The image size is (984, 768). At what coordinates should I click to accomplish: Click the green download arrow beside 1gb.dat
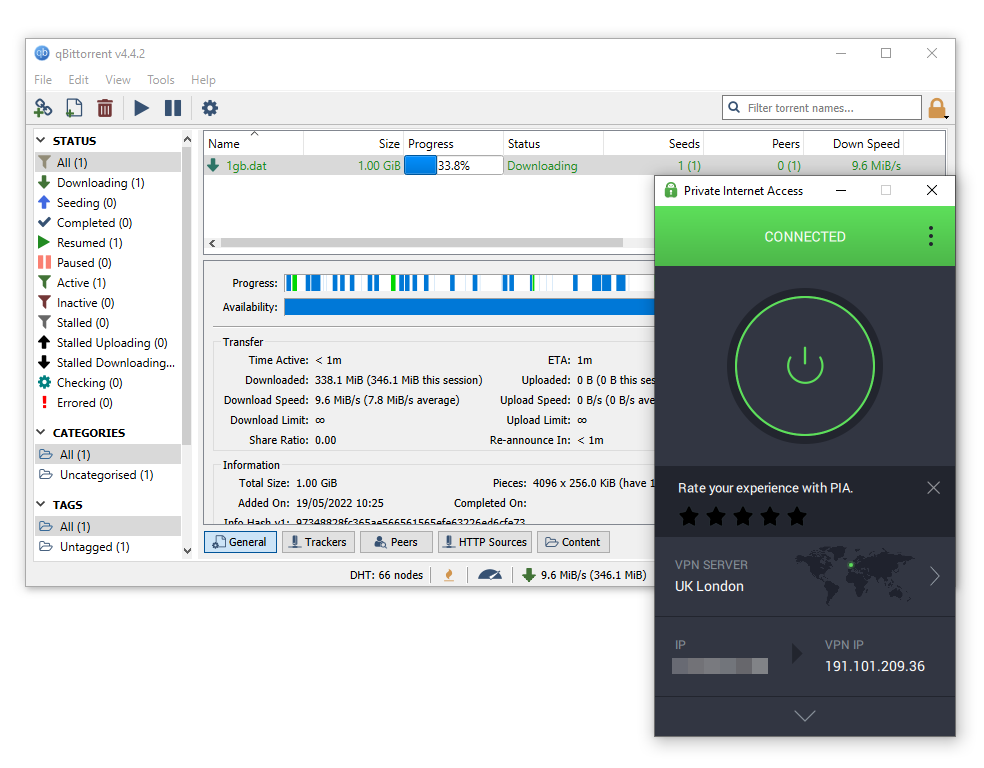[213, 165]
